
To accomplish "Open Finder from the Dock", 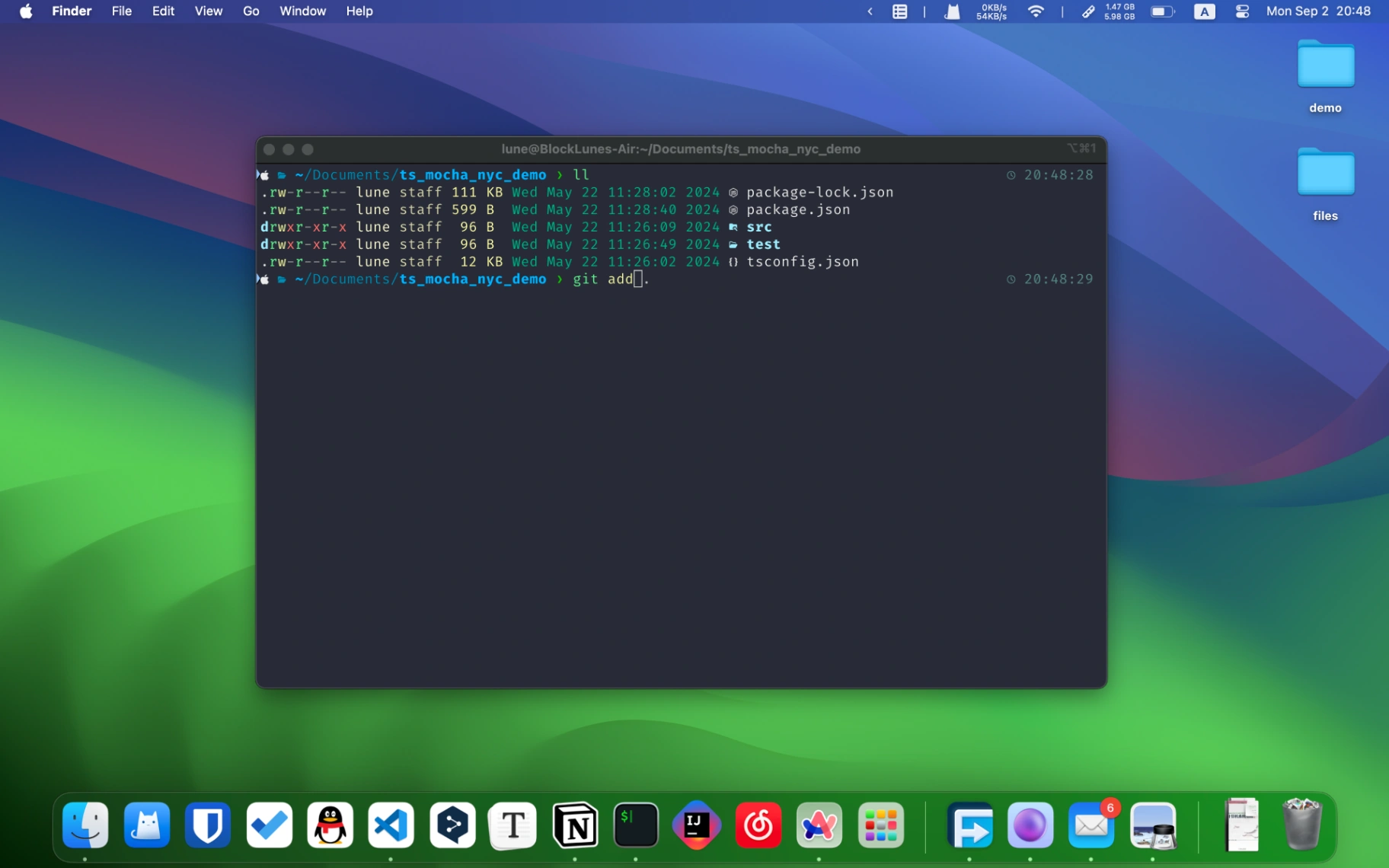I will (85, 825).
